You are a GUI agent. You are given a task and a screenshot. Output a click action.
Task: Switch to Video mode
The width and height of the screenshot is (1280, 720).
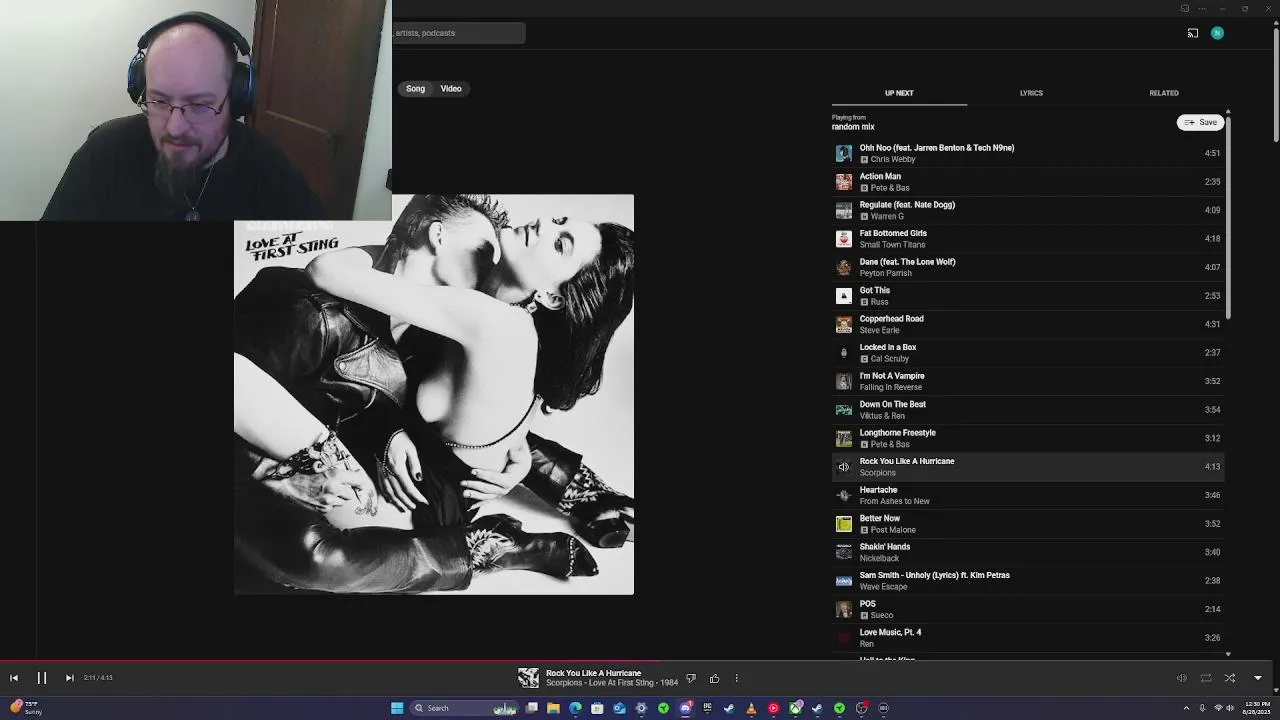[x=451, y=89]
